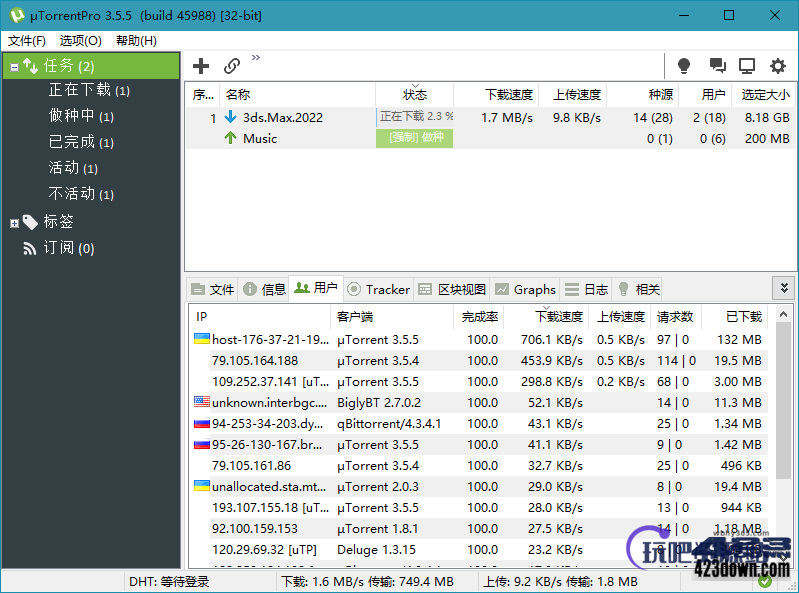Select the 3ds.Max.2022 torrent row
The height and width of the screenshot is (593, 799).
point(491,118)
